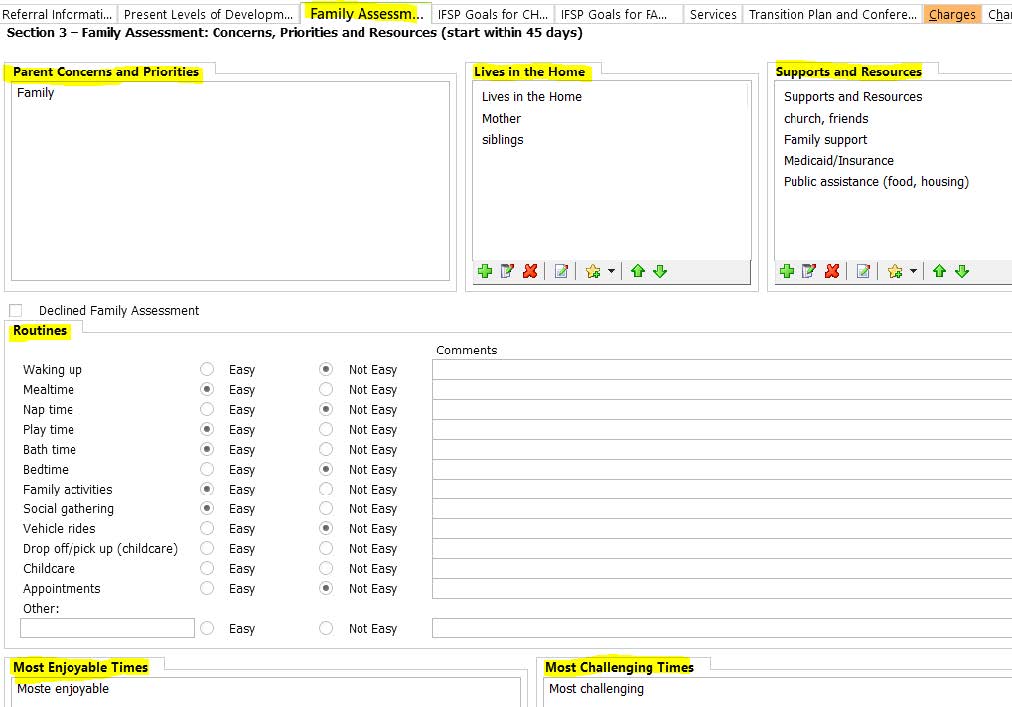Check the Declined Family Assessment box
This screenshot has width=1012, height=707.
[x=15, y=311]
